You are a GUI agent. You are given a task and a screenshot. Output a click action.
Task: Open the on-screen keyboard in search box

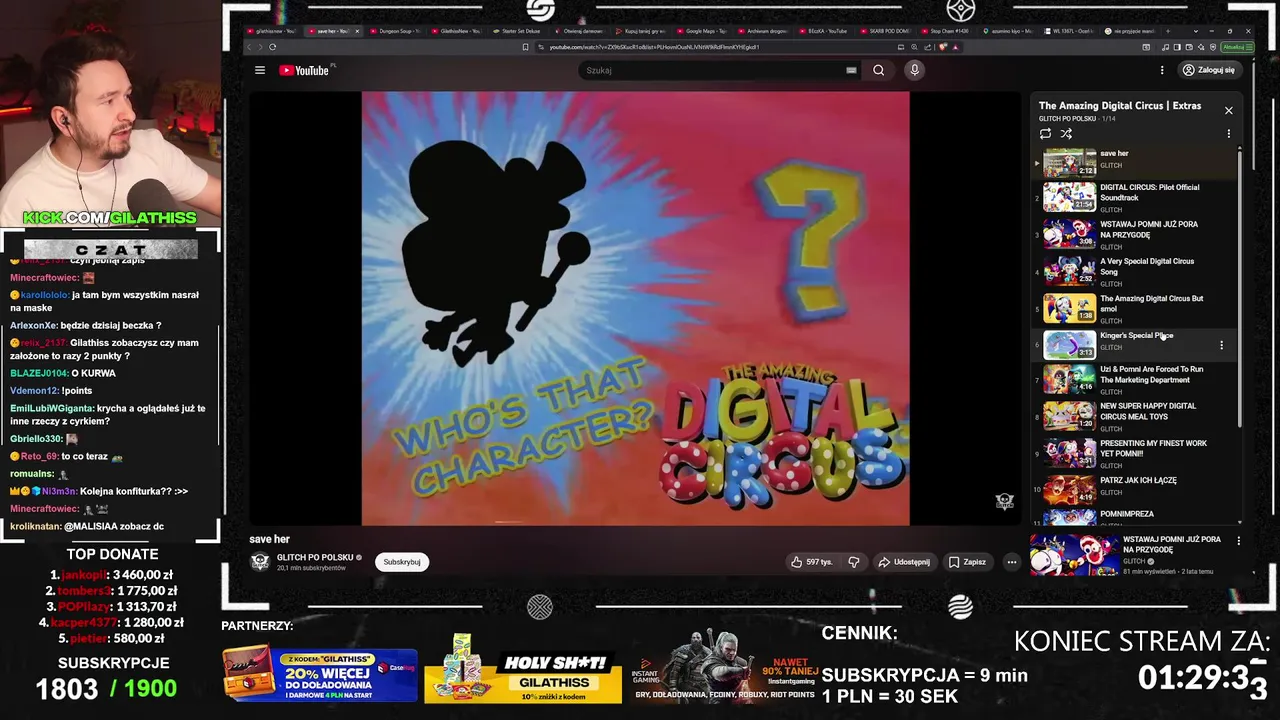(851, 70)
